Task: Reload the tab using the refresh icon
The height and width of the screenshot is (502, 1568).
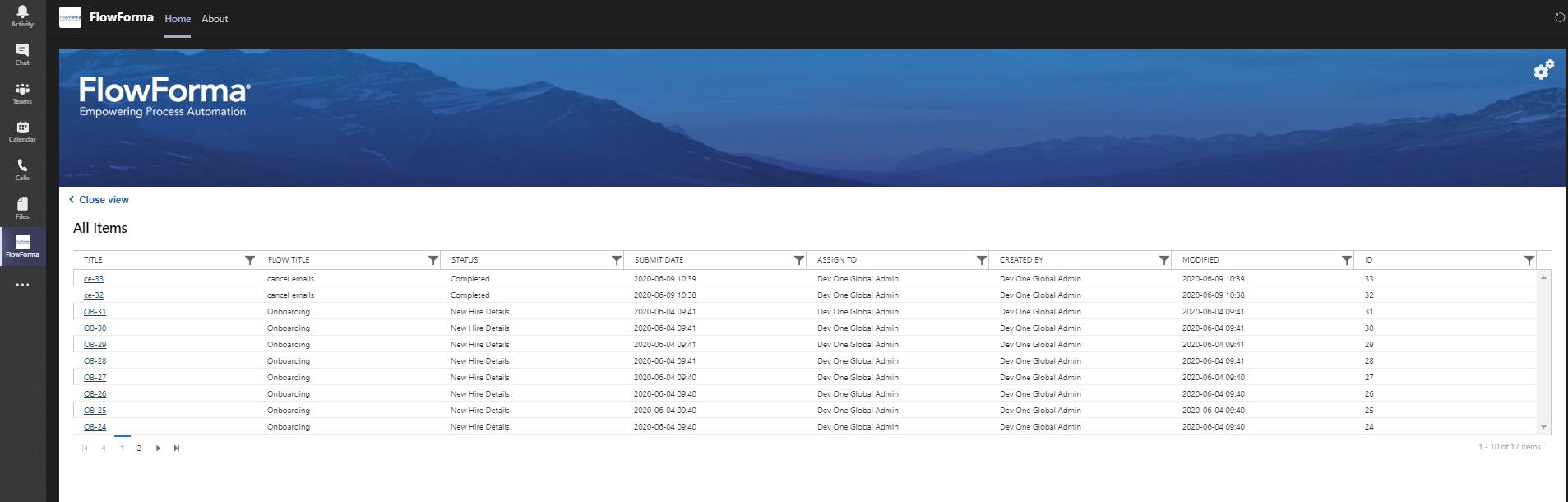Action: (1559, 17)
